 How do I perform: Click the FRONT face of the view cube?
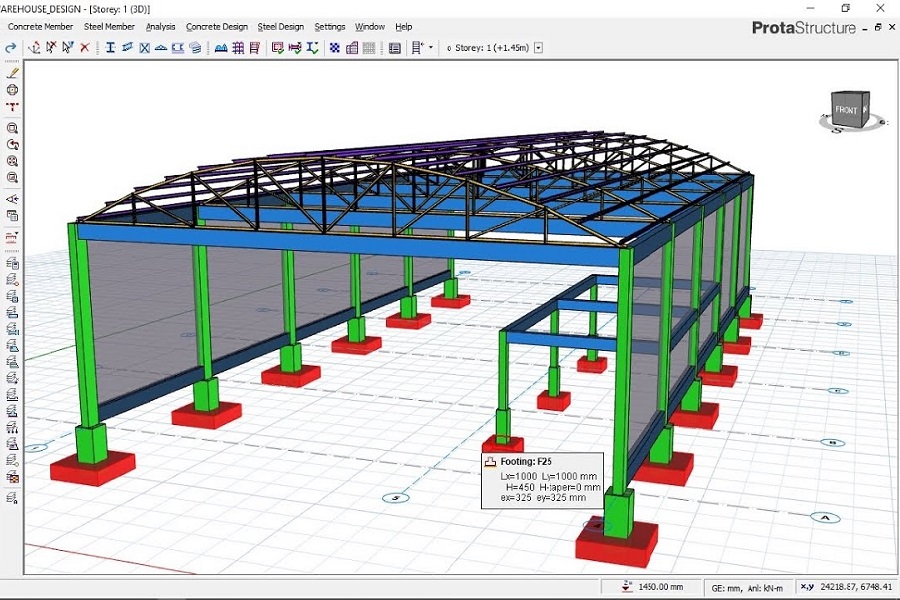[845, 110]
